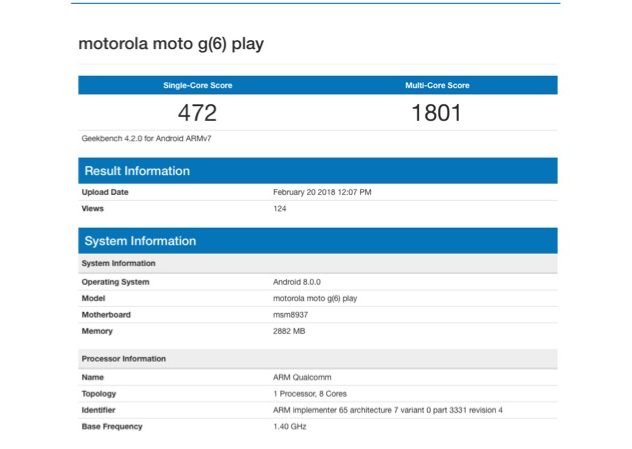Select the ARM implementer identifier string

[387, 410]
